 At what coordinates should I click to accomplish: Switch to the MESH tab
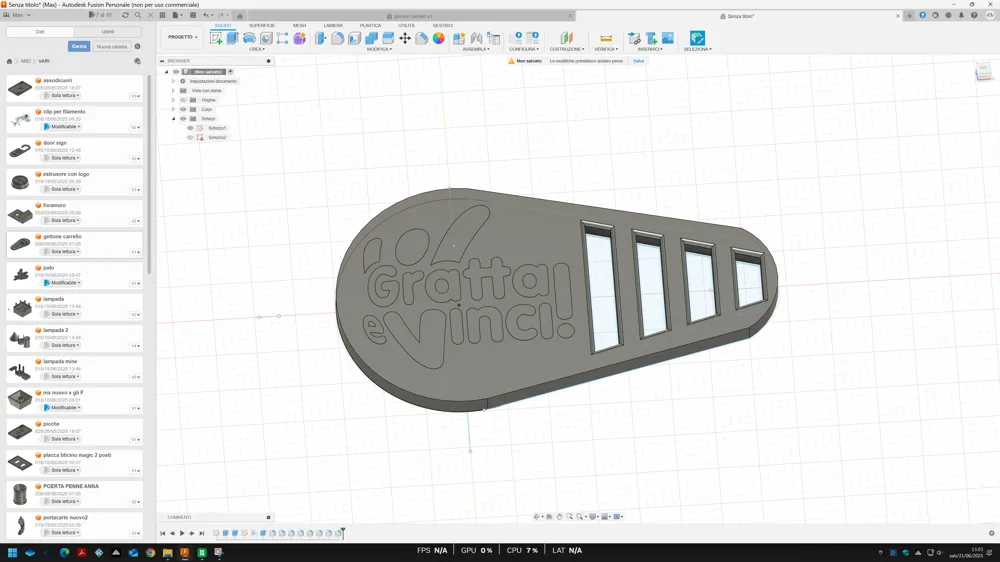[299, 26]
